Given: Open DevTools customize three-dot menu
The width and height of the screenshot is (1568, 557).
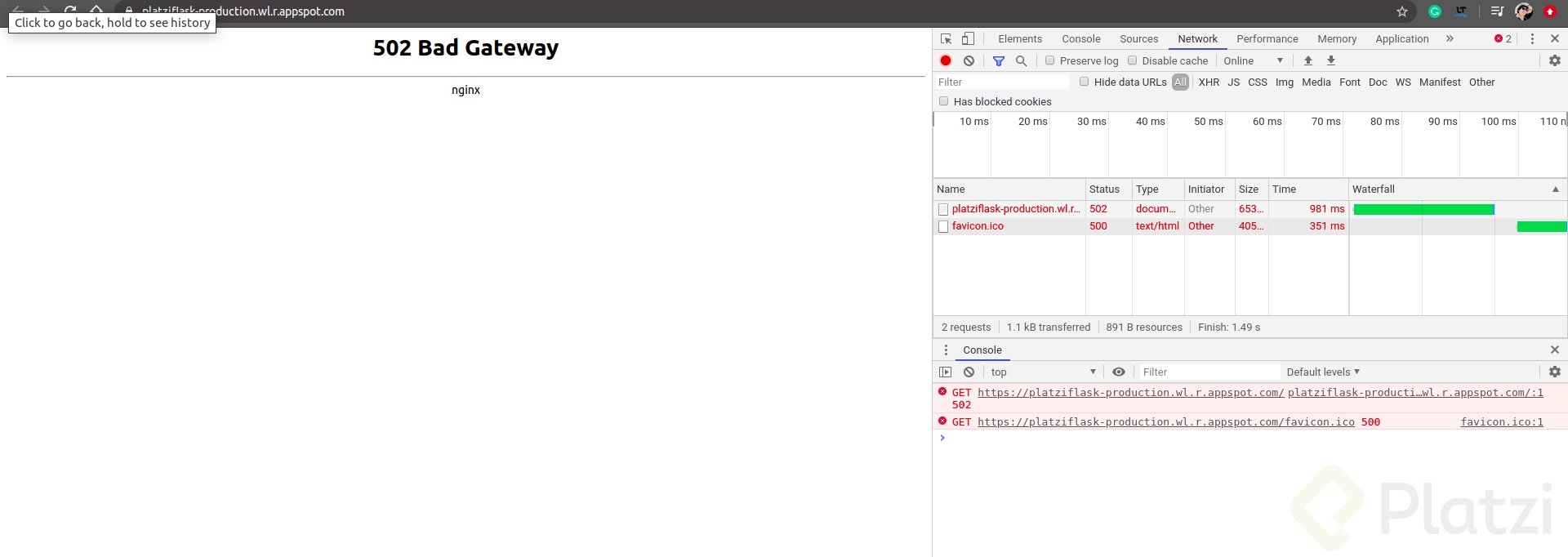Looking at the screenshot, I should click(1532, 38).
